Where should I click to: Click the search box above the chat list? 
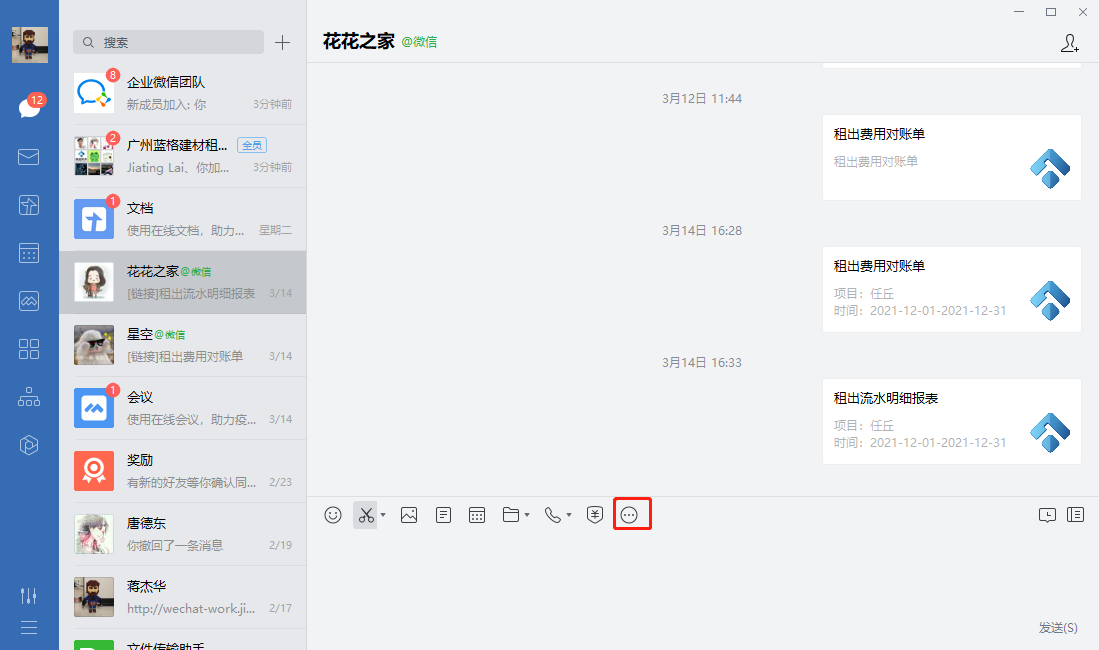point(167,43)
